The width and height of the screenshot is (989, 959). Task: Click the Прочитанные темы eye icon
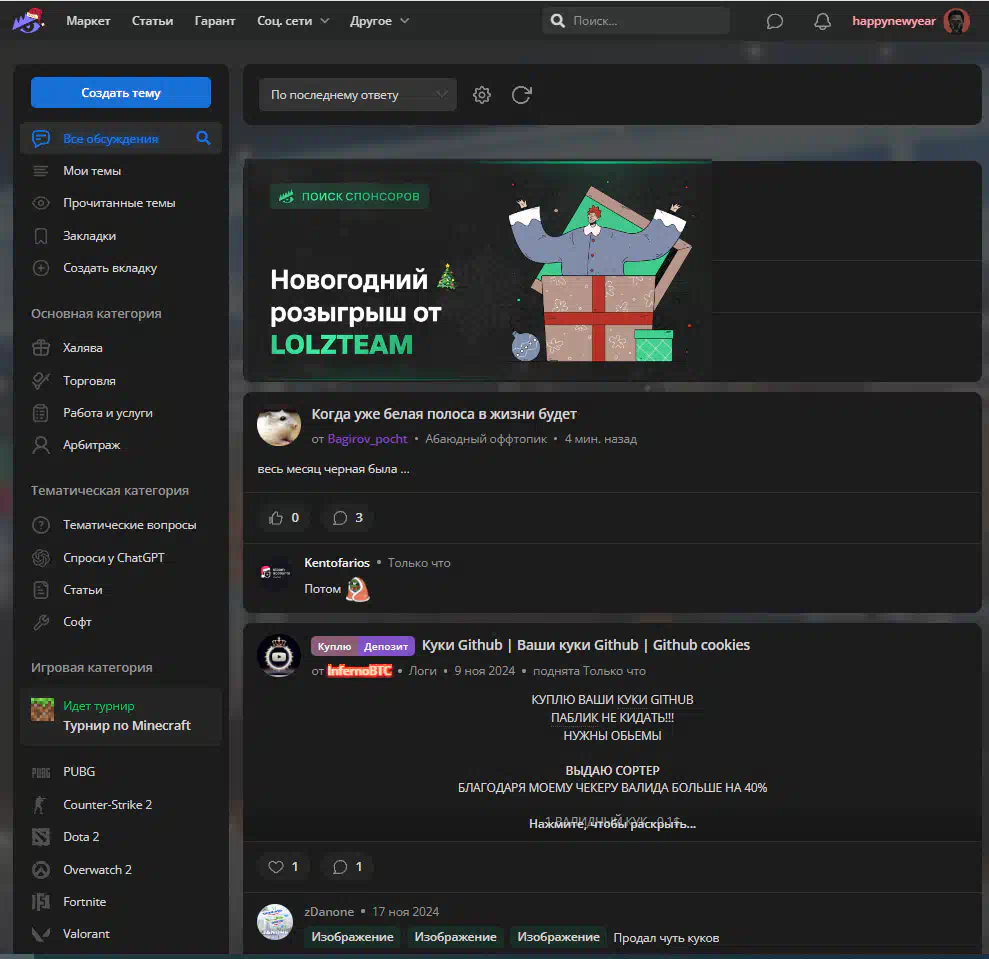pos(41,203)
